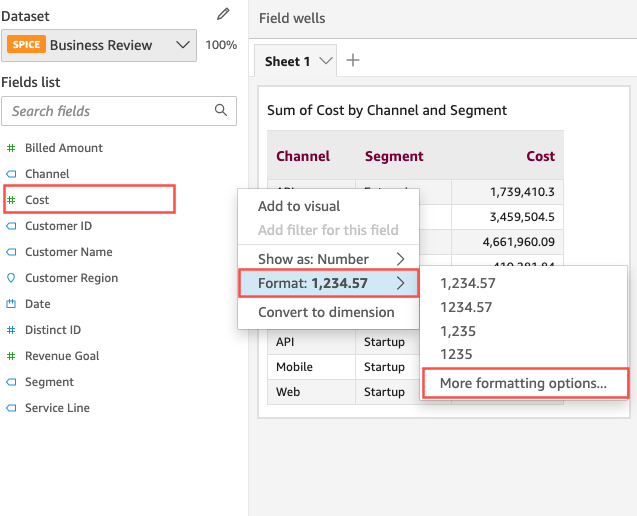Click the pencil edit dataset icon
Image resolution: width=637 pixels, height=516 pixels.
click(x=224, y=15)
